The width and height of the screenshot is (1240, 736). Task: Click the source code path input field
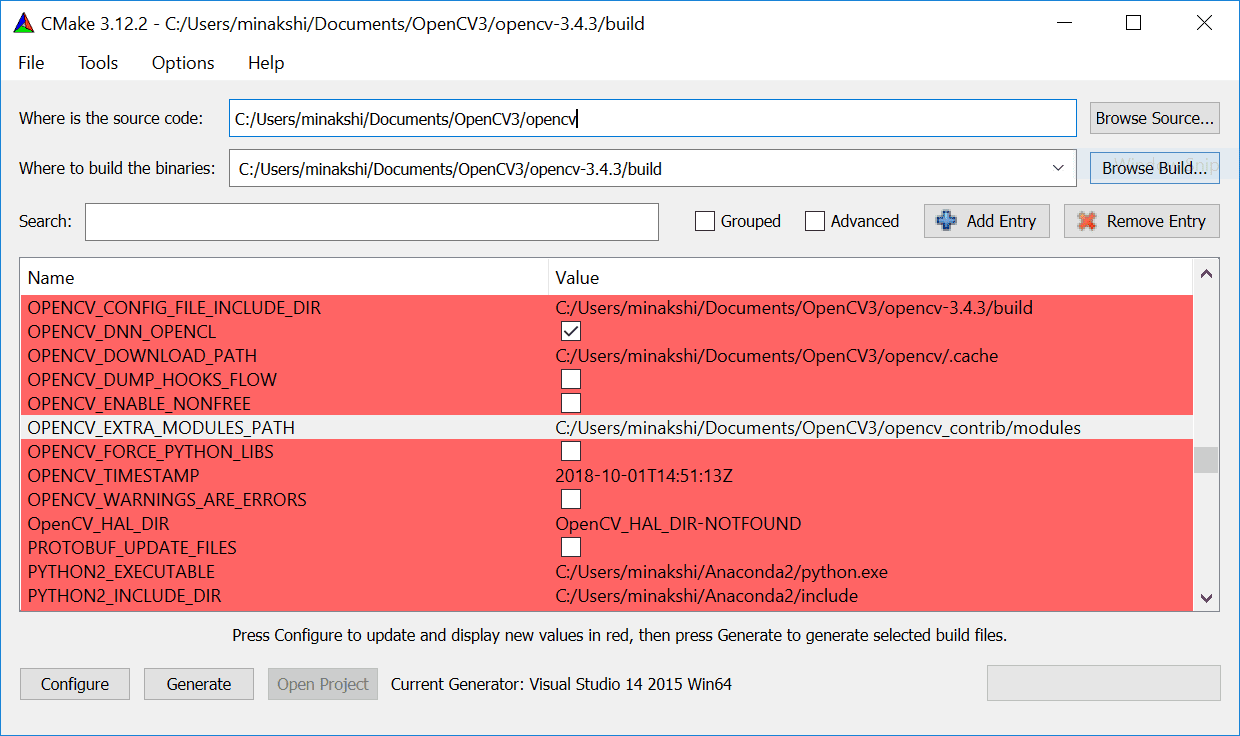click(652, 118)
